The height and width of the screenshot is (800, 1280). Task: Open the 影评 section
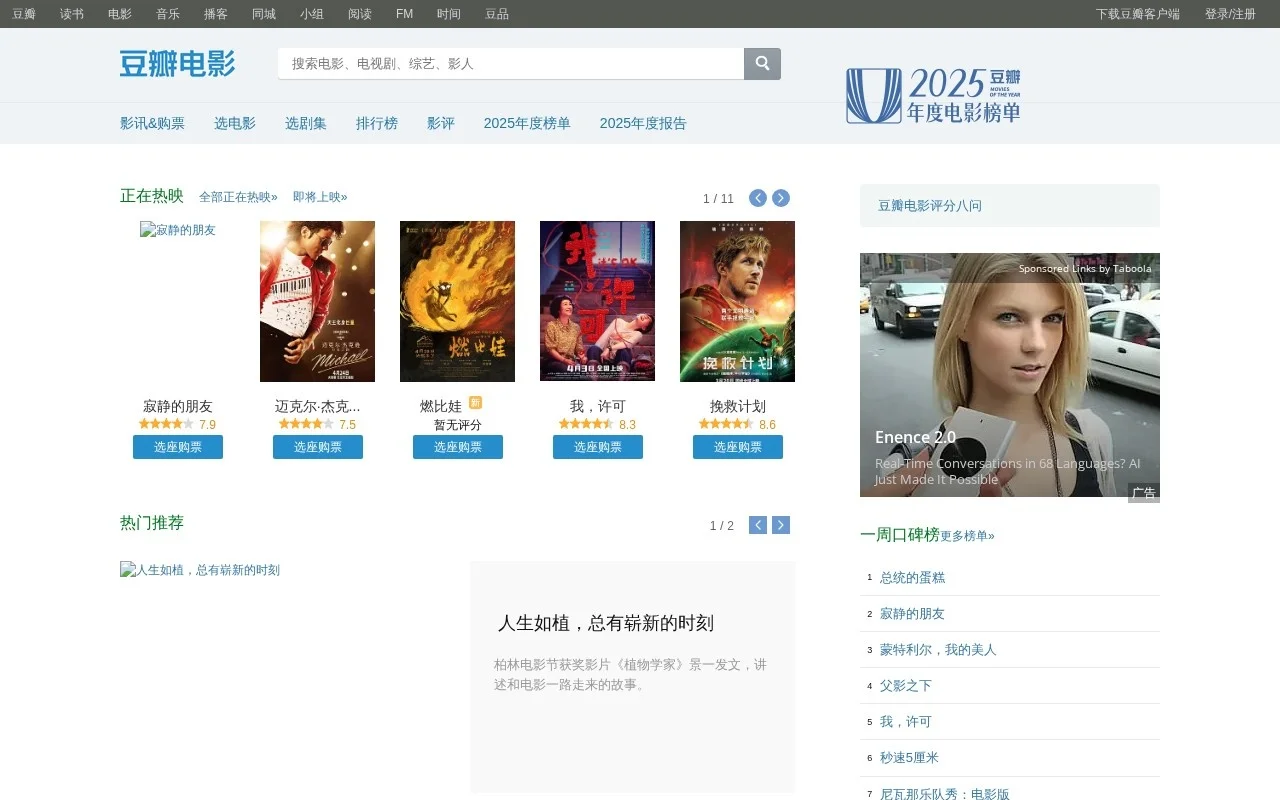click(441, 123)
